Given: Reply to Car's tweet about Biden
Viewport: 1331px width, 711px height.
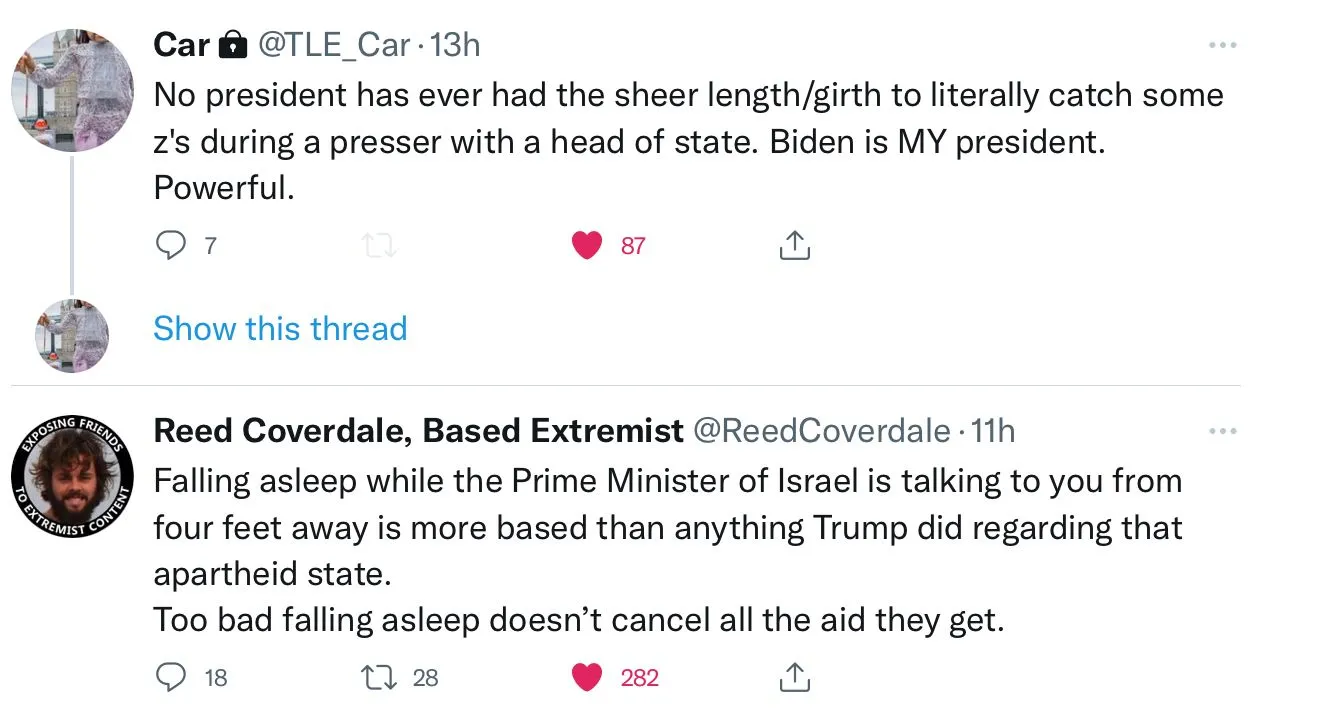Looking at the screenshot, I should pyautogui.click(x=173, y=245).
